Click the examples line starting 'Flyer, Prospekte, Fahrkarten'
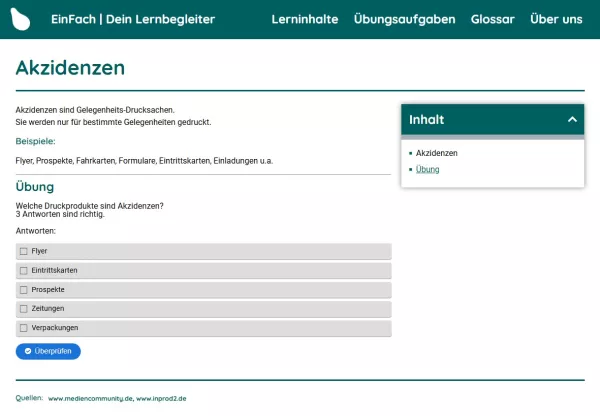 [x=144, y=161]
